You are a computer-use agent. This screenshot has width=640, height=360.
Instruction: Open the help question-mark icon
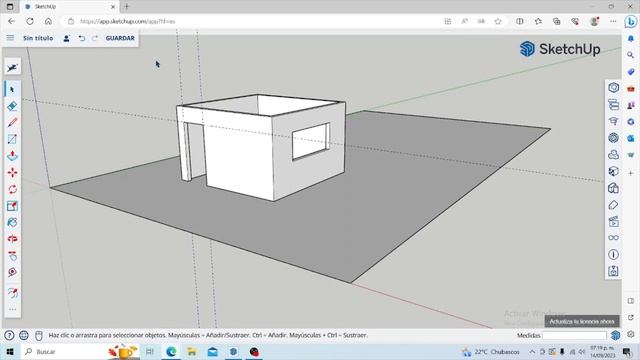point(9,336)
